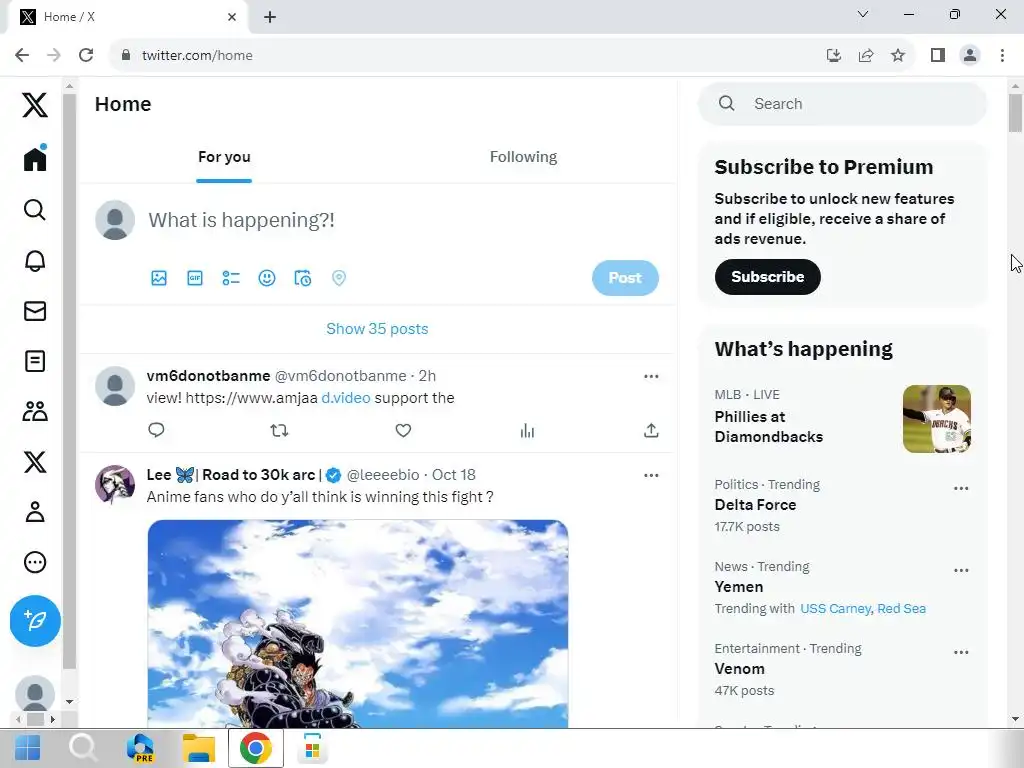Open a new browser tab
Image resolution: width=1024 pixels, height=768 pixels.
tap(270, 17)
